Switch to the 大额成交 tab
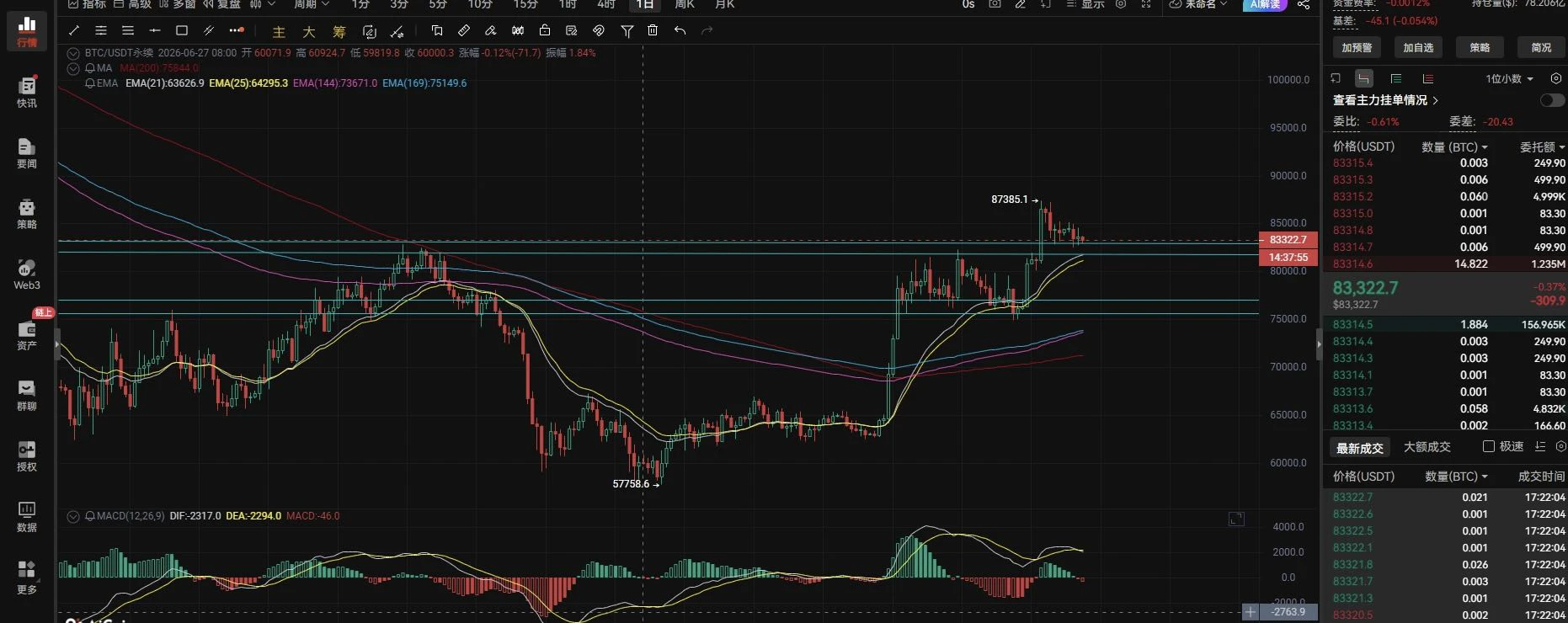 (x=1427, y=447)
